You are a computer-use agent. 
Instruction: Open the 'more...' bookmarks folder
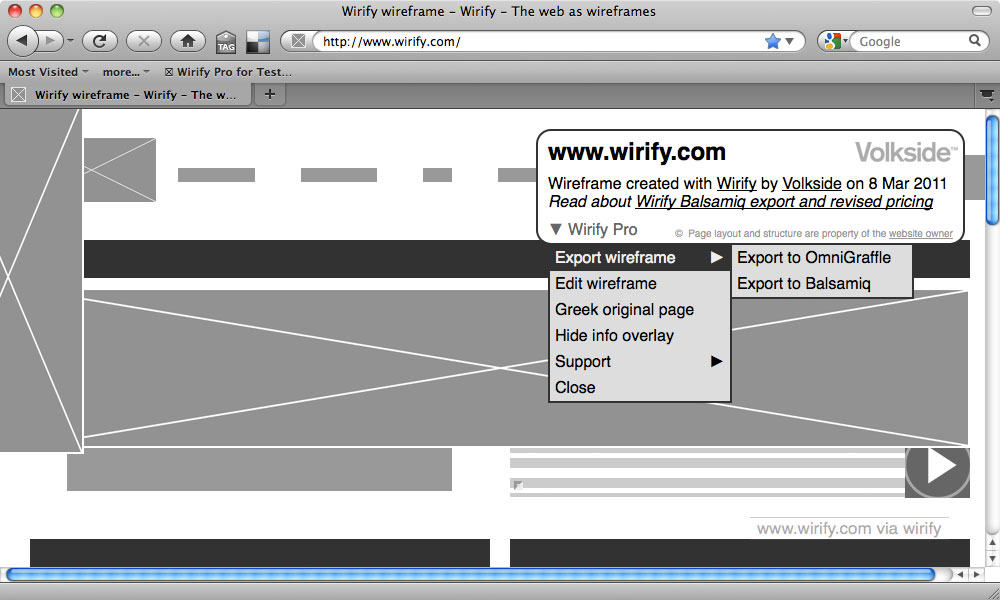tap(126, 72)
